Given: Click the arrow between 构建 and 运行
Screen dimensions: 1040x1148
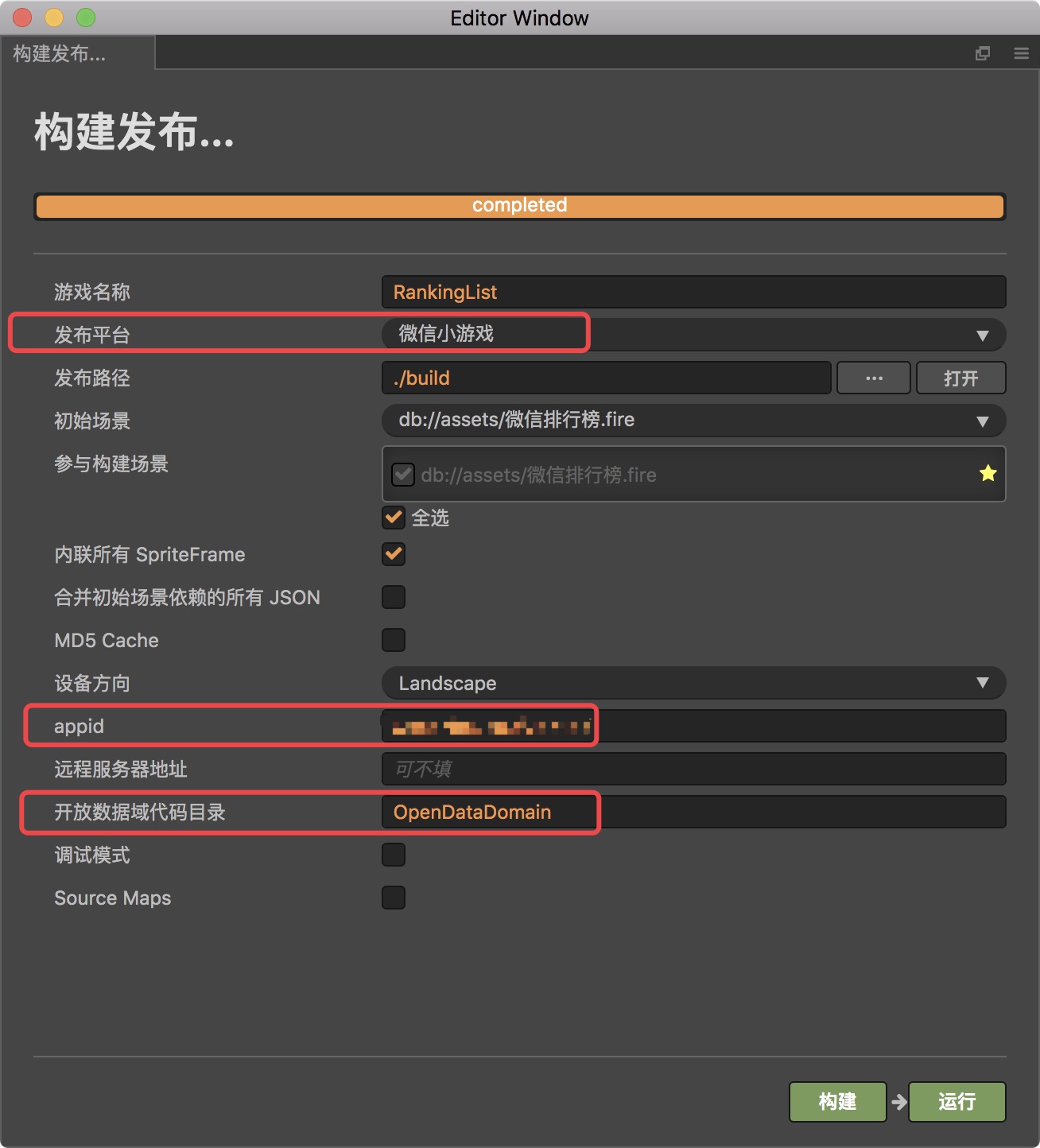Looking at the screenshot, I should 899,1102.
